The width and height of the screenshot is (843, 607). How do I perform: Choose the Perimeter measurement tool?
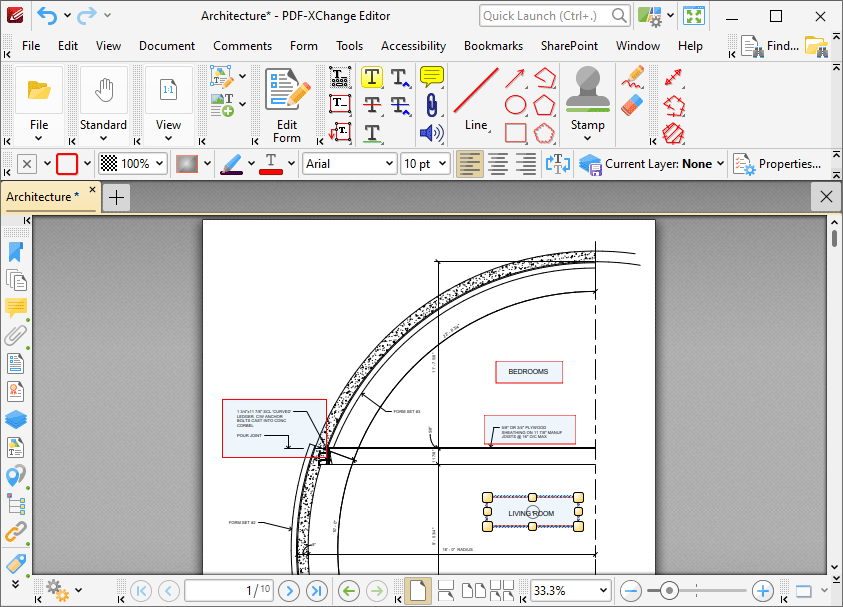(674, 106)
